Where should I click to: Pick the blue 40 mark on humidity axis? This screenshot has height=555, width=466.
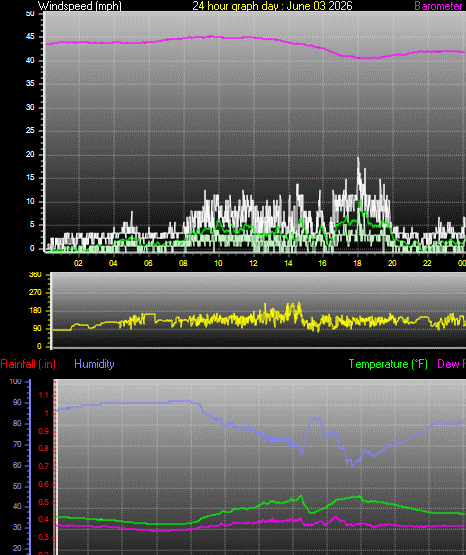coord(17,507)
